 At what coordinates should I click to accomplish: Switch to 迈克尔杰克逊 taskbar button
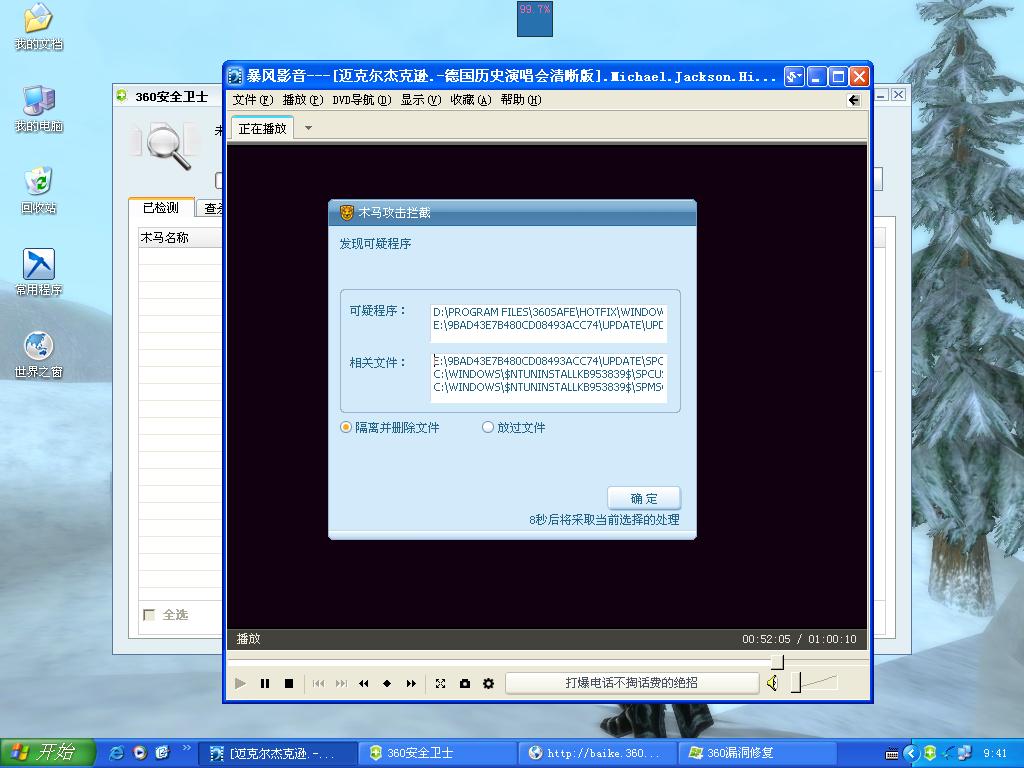pyautogui.click(x=278, y=754)
